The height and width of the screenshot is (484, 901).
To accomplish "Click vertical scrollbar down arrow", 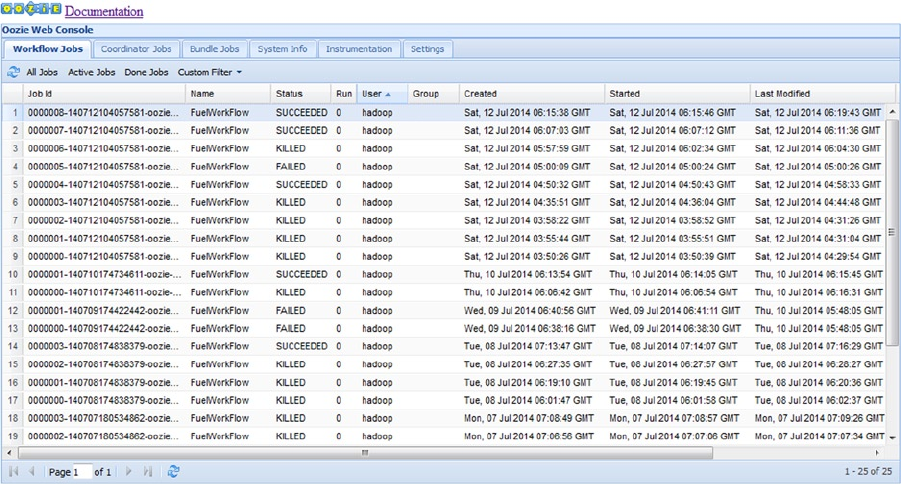I will (892, 438).
